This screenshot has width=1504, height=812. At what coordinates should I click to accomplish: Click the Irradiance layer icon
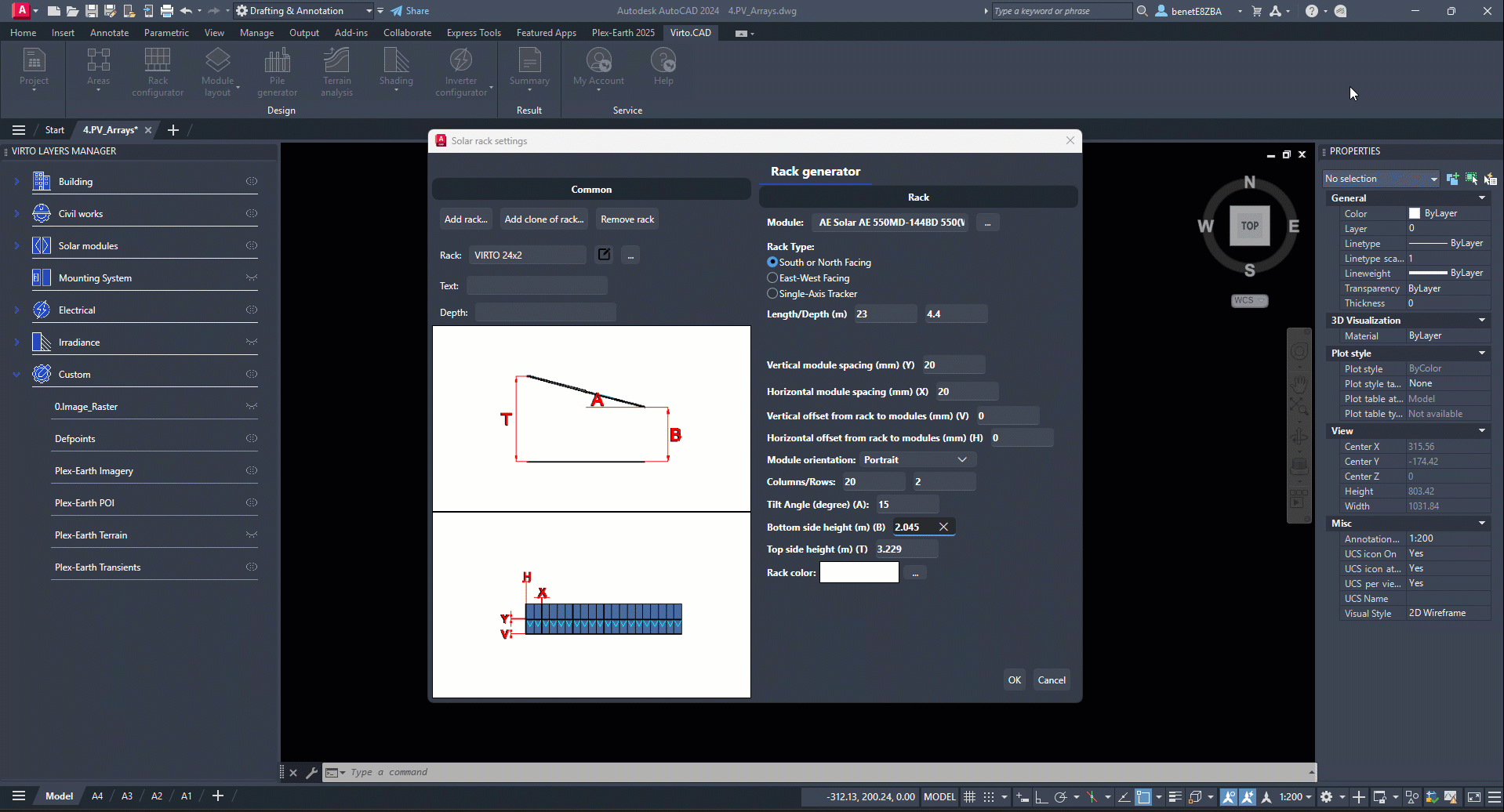coord(42,342)
